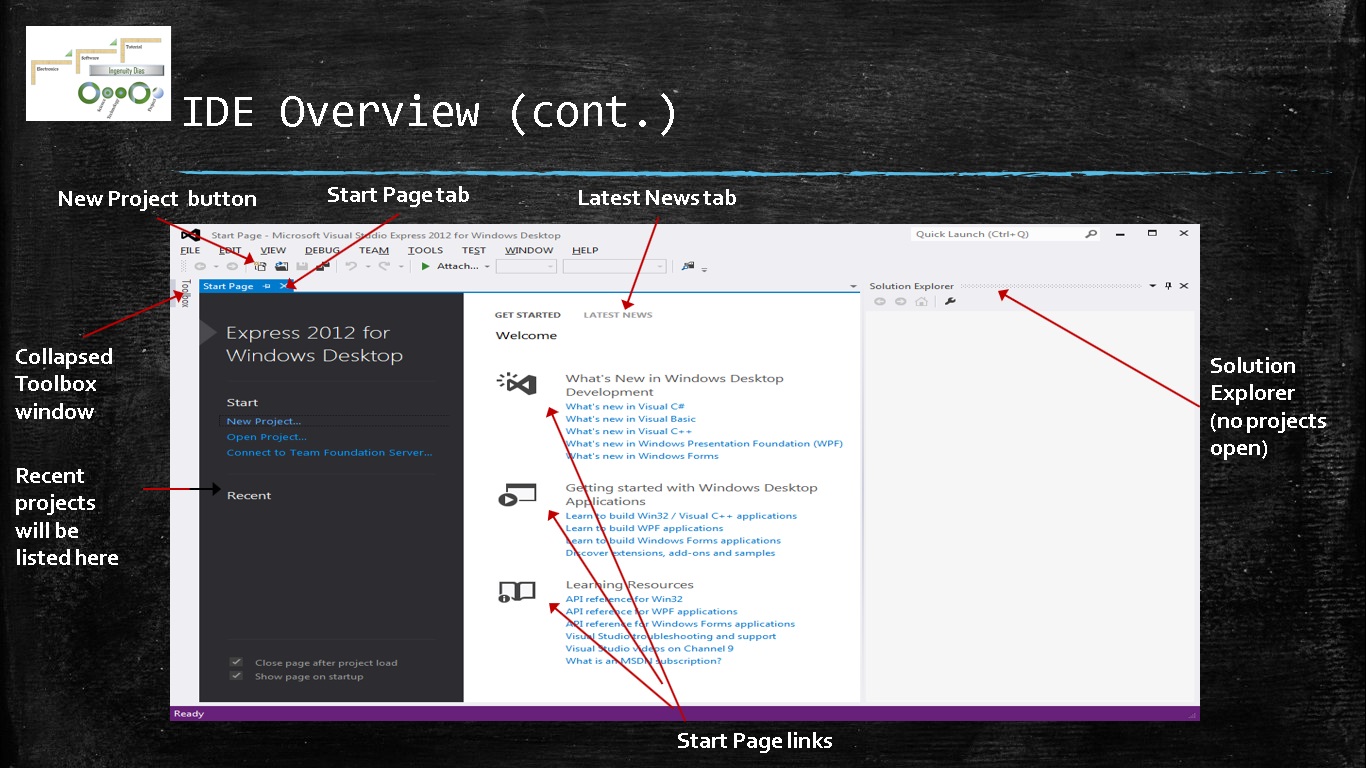Pin the Start Page tab
This screenshot has width=1366, height=768.
pyautogui.click(x=267, y=286)
